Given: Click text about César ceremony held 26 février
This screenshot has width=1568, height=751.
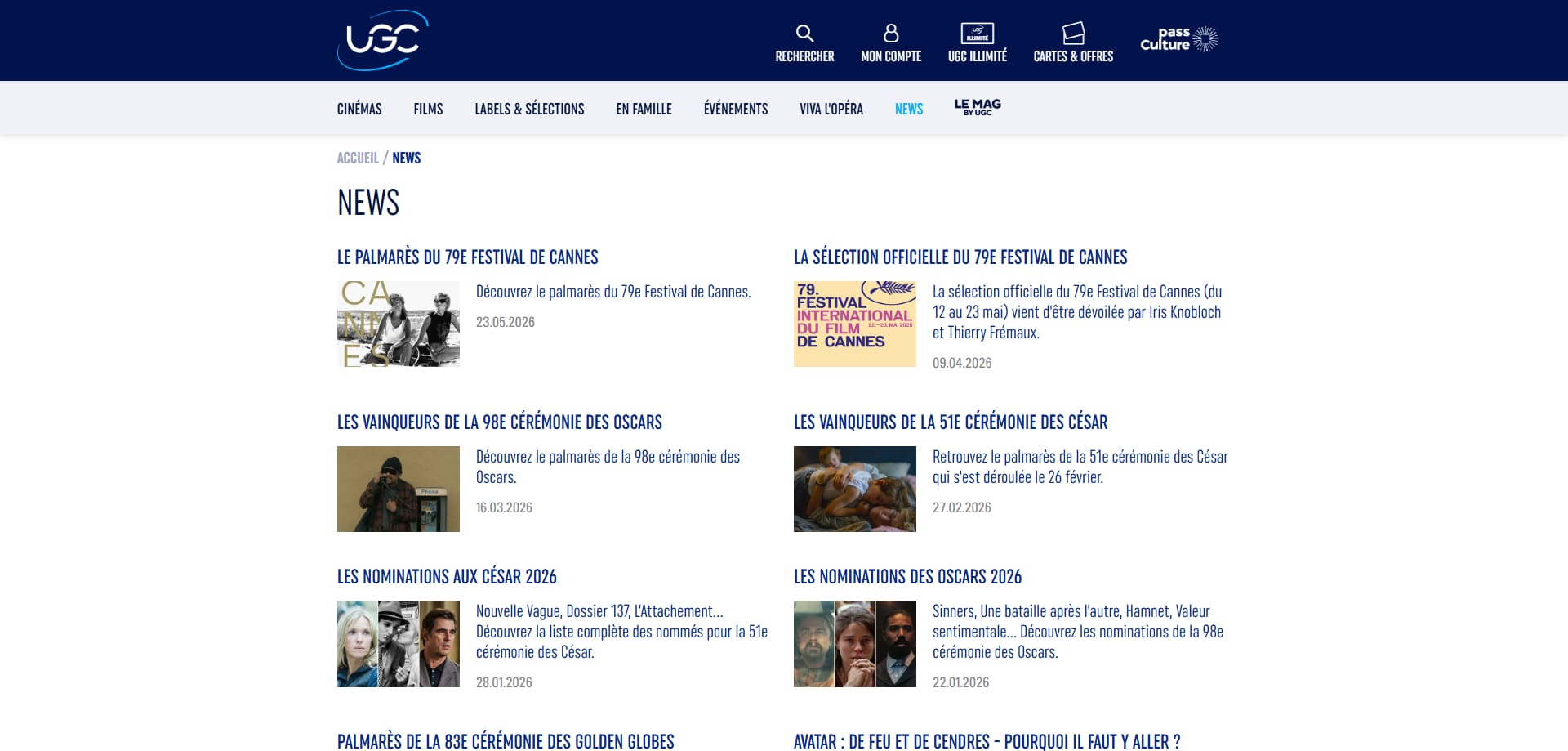Looking at the screenshot, I should (1080, 467).
